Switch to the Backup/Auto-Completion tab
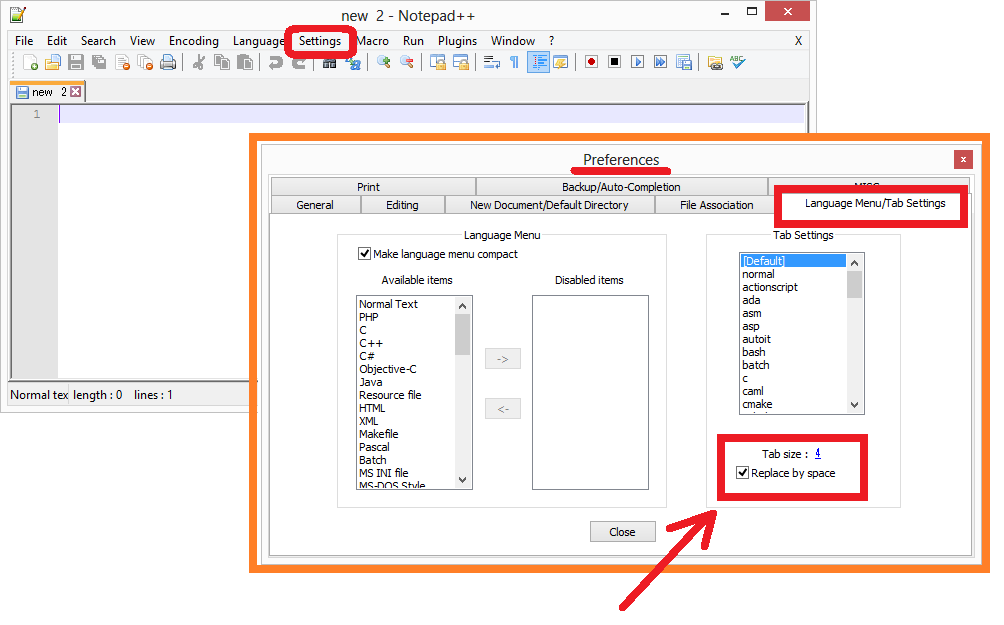The height and width of the screenshot is (625, 1004). tap(620, 187)
